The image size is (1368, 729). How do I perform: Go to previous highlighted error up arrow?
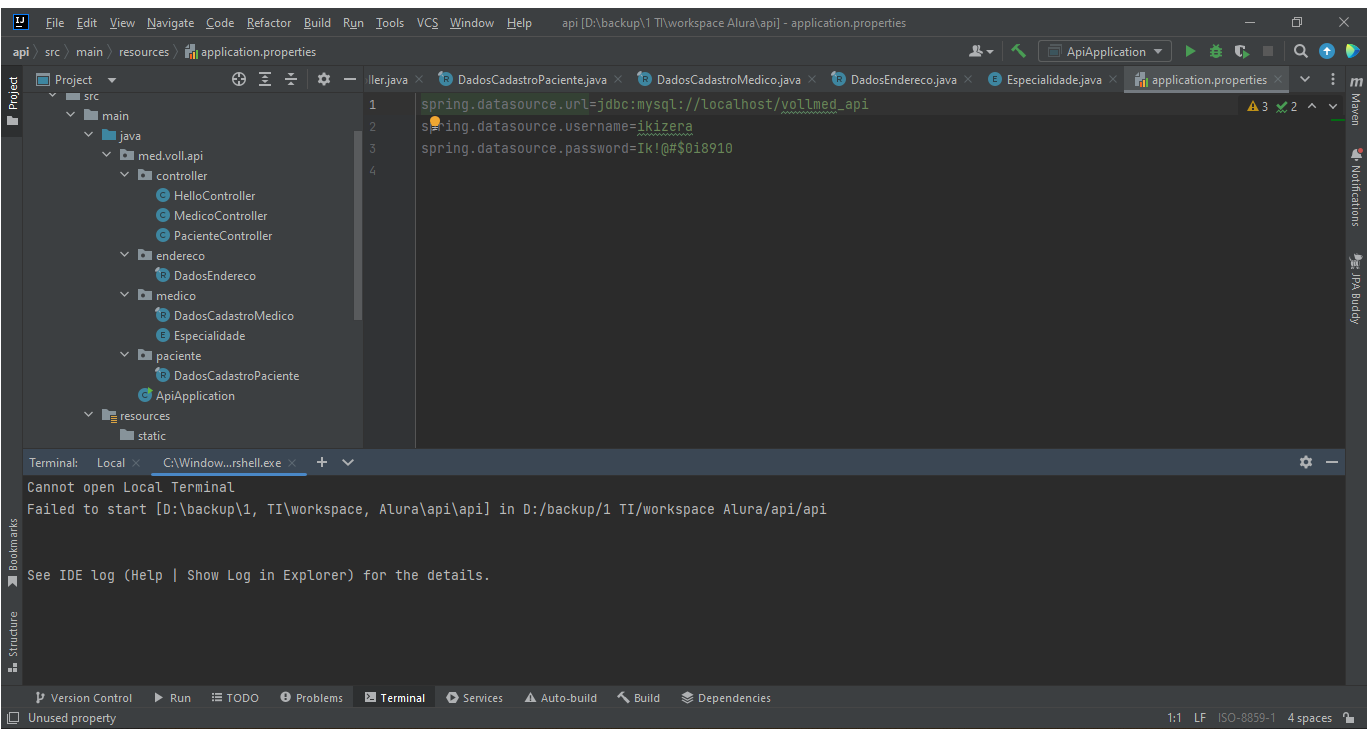point(1312,106)
